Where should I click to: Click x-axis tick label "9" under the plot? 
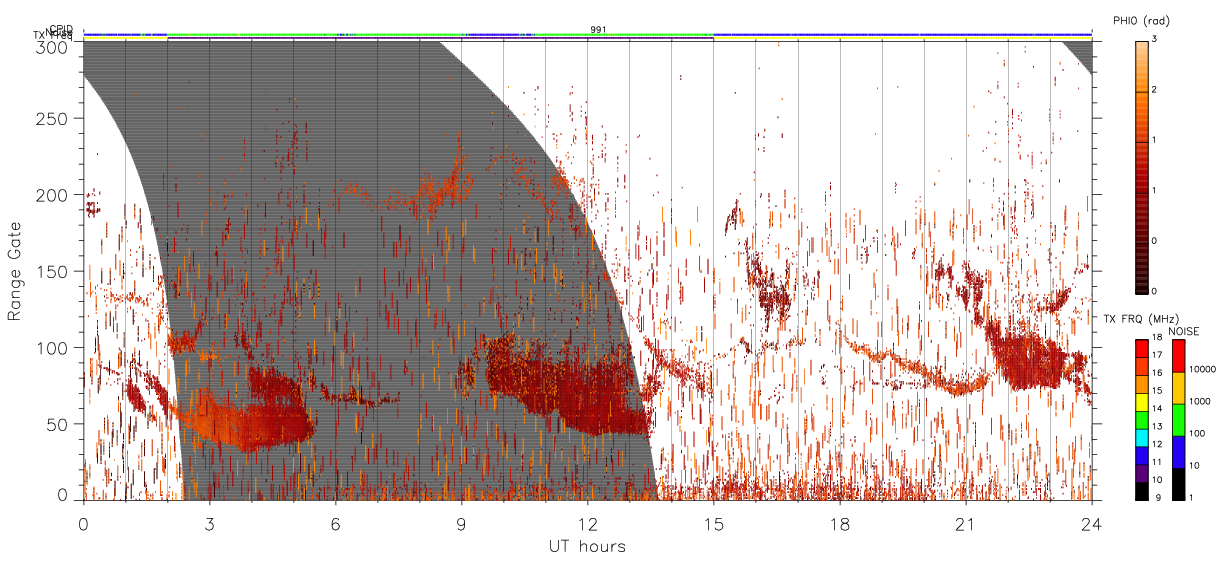click(x=461, y=525)
